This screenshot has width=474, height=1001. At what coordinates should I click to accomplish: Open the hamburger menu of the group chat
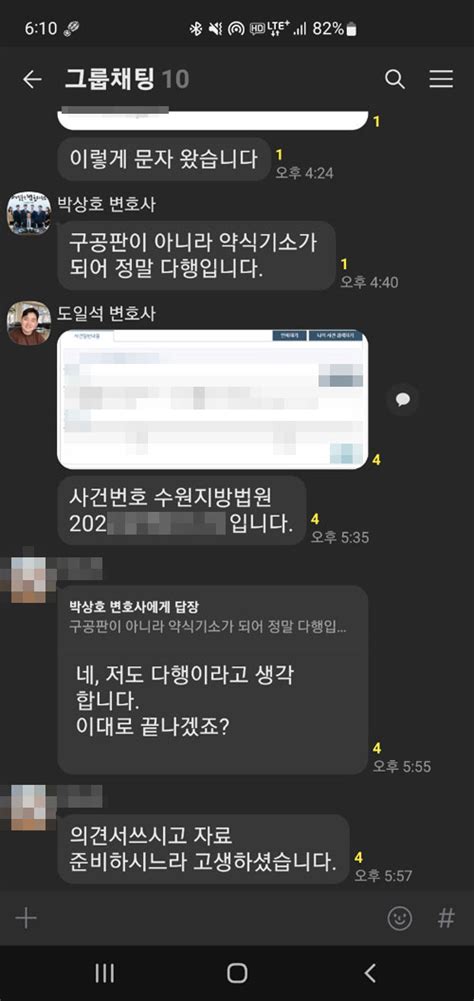click(x=441, y=79)
